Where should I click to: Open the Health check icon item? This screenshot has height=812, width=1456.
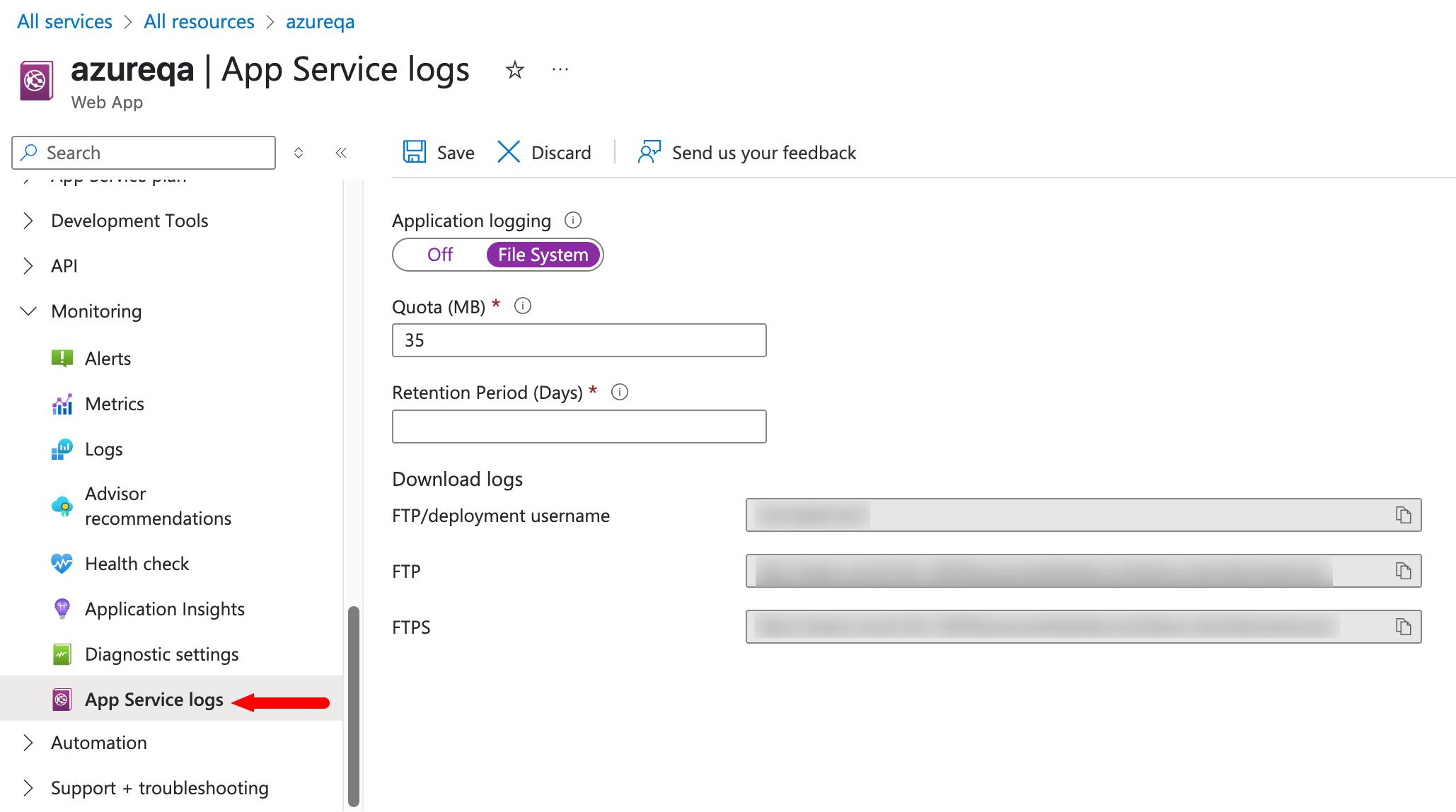[x=62, y=563]
